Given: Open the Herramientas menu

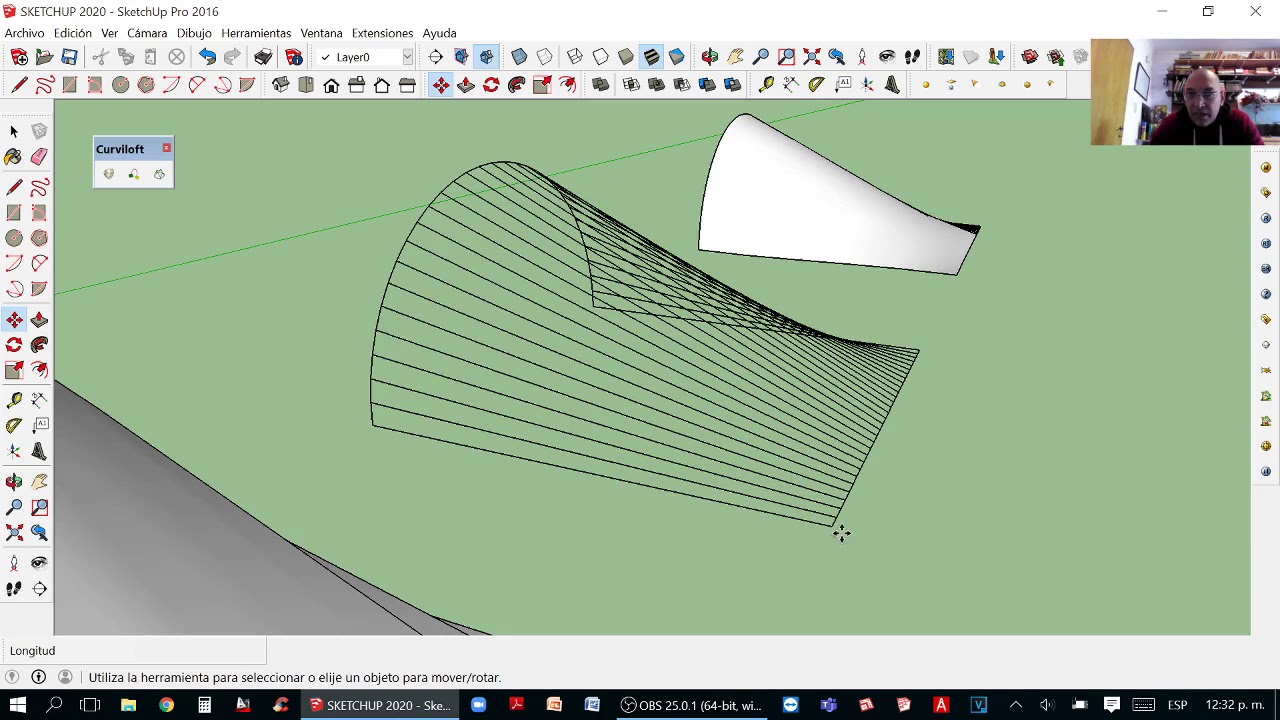Looking at the screenshot, I should click(x=256, y=33).
